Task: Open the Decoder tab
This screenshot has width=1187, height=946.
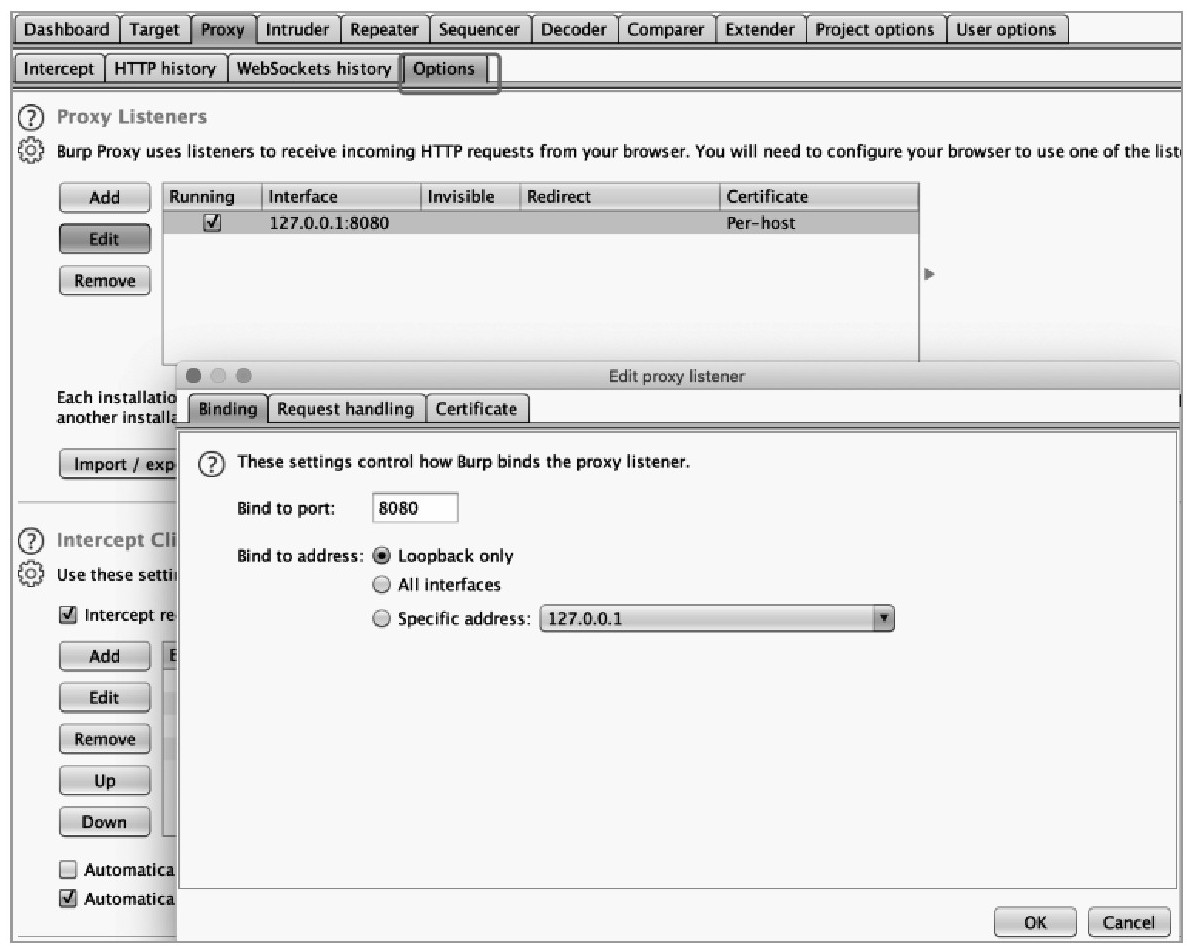Action: [x=574, y=30]
